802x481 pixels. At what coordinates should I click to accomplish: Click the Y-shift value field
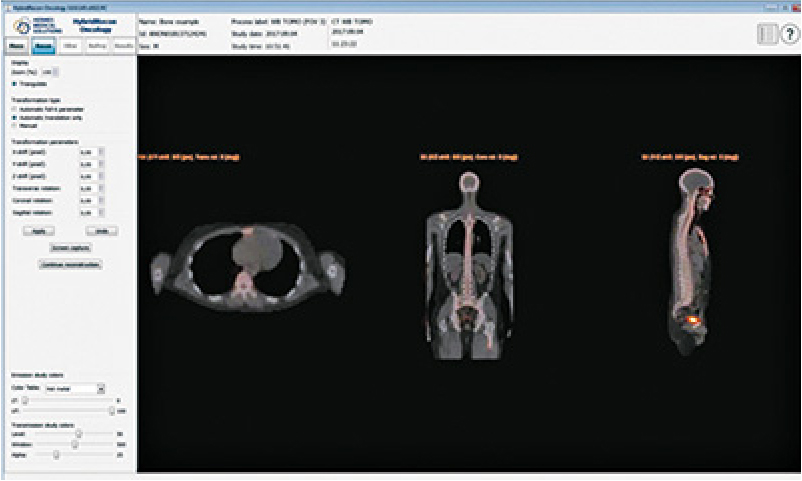coord(88,164)
